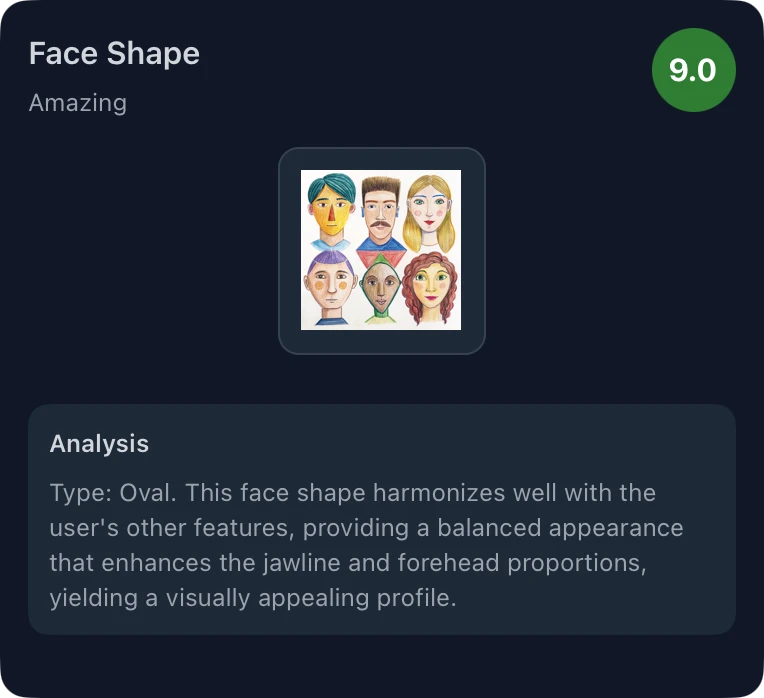Click the "Analysis" section heading
The width and height of the screenshot is (764, 698).
coord(99,444)
